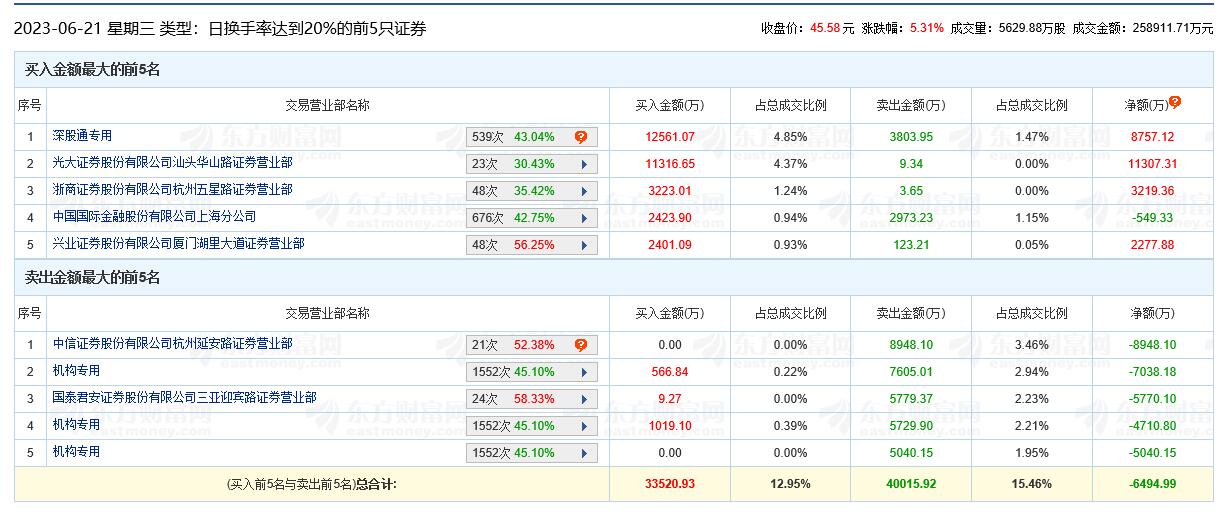Expand the arrow beside 48次 56.25% for 兴业证券
The image size is (1228, 514).
[582, 245]
